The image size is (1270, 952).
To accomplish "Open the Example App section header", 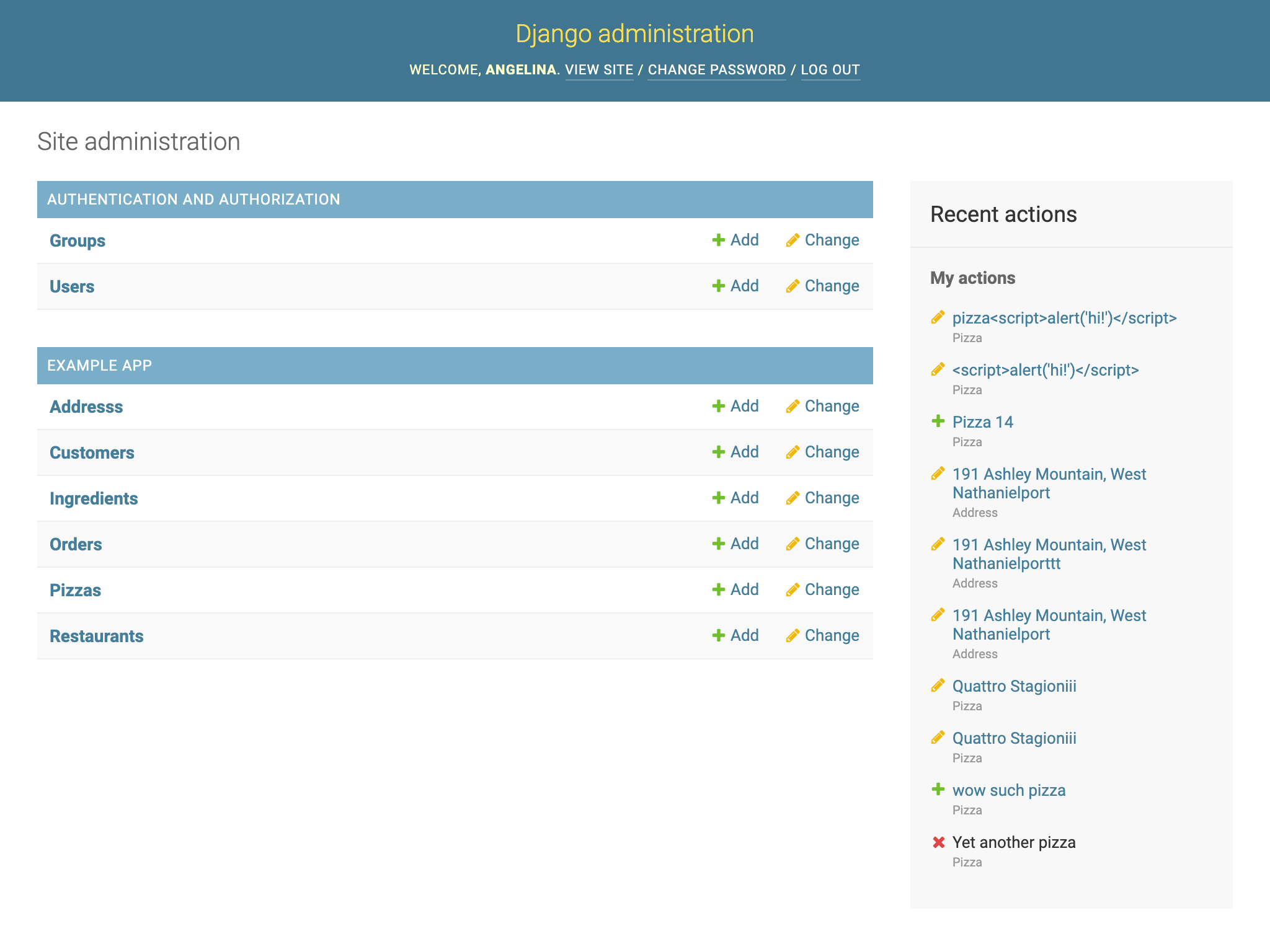I will pos(99,366).
